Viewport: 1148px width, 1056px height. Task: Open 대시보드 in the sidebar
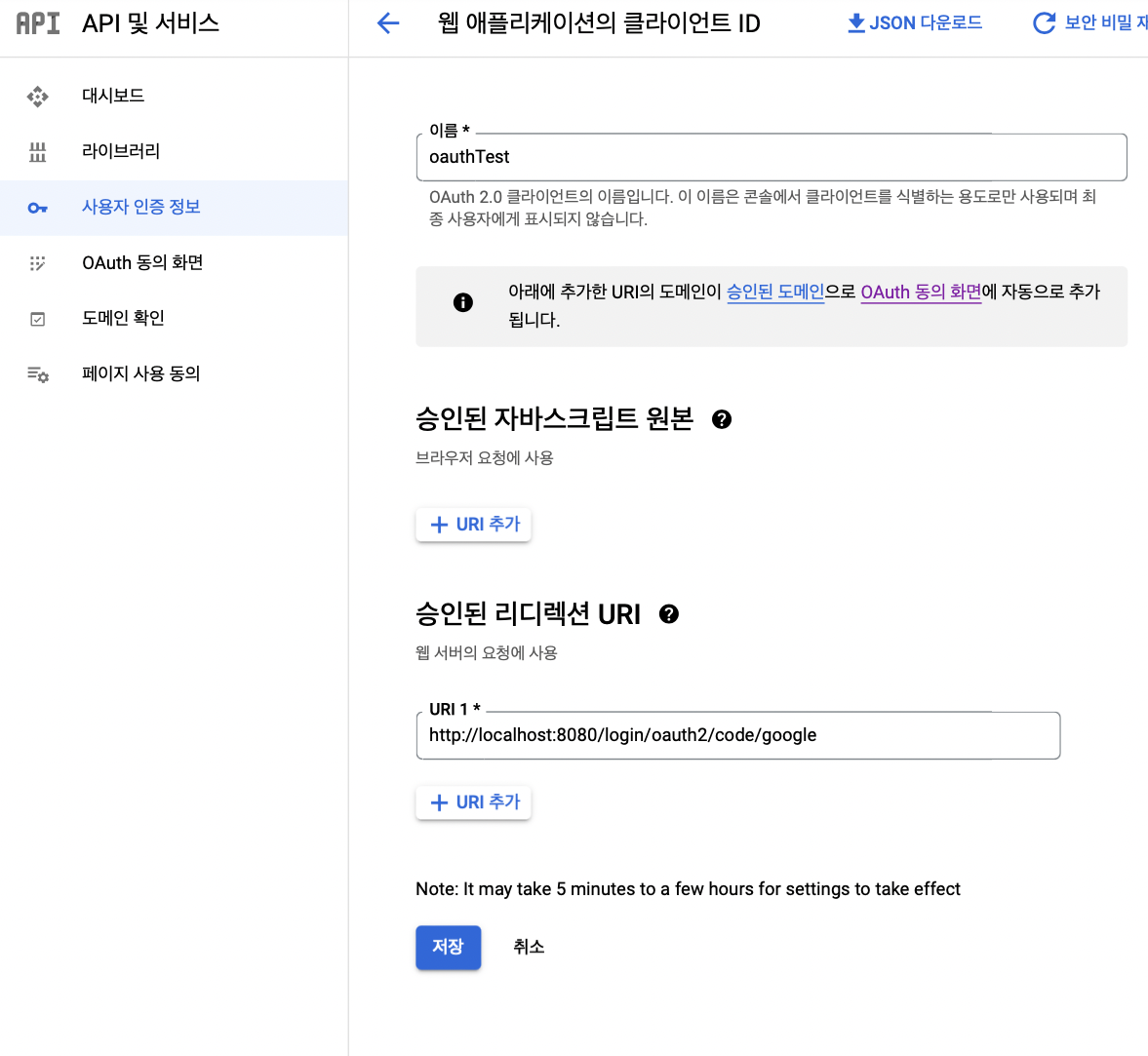[175, 96]
